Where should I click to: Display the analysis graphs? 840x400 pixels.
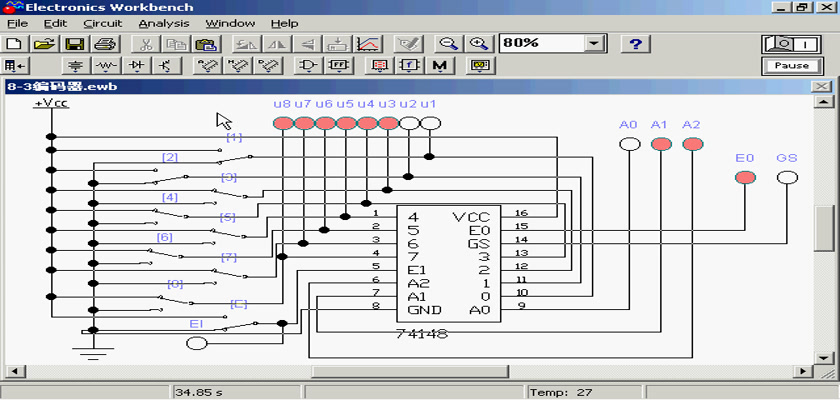(x=368, y=44)
